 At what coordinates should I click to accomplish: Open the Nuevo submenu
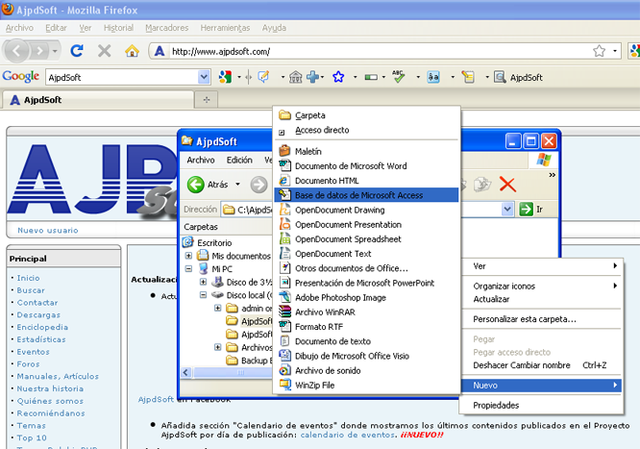pyautogui.click(x=542, y=385)
